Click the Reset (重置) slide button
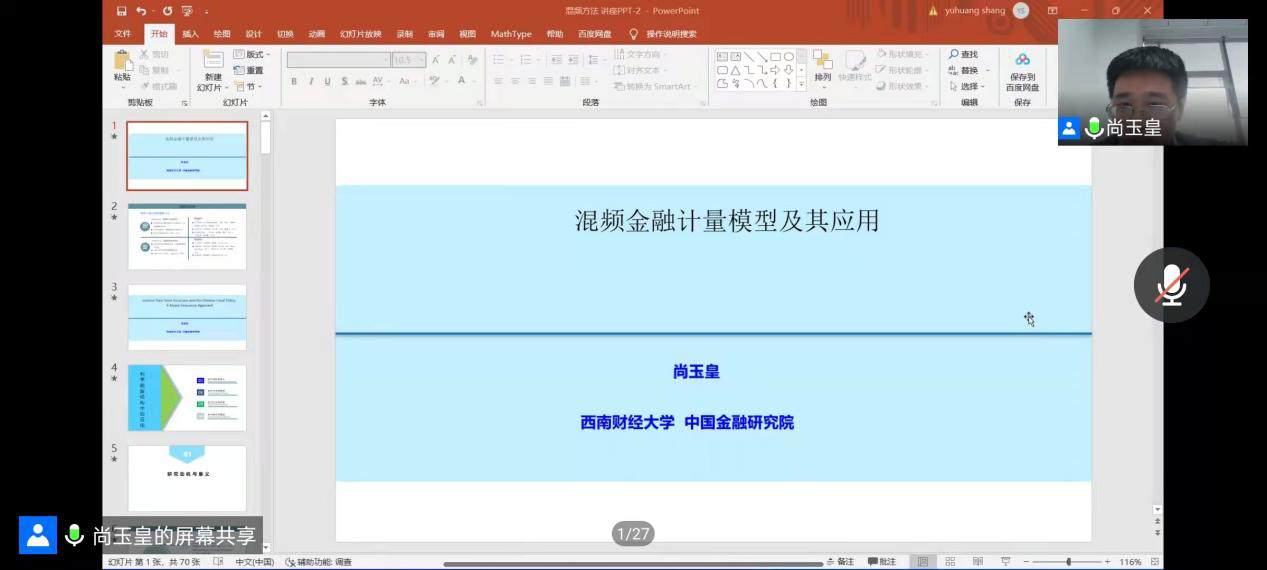The height and width of the screenshot is (570, 1267). (x=249, y=71)
